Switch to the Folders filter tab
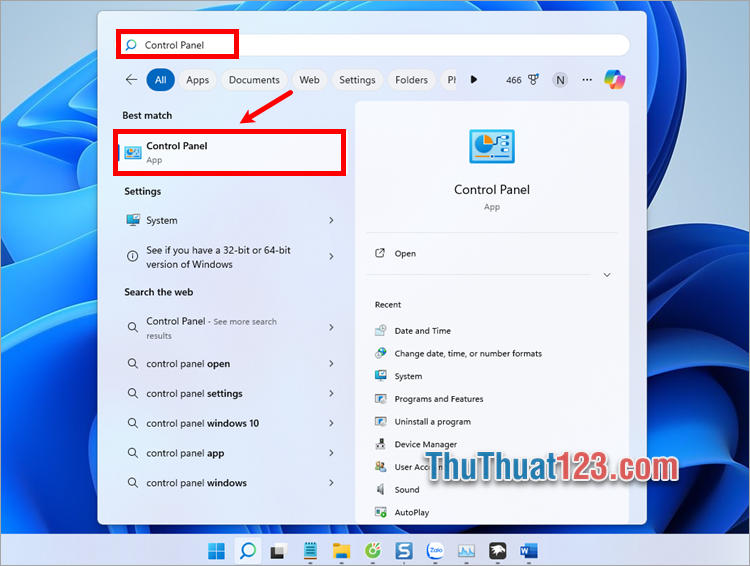Image resolution: width=750 pixels, height=566 pixels. (411, 80)
